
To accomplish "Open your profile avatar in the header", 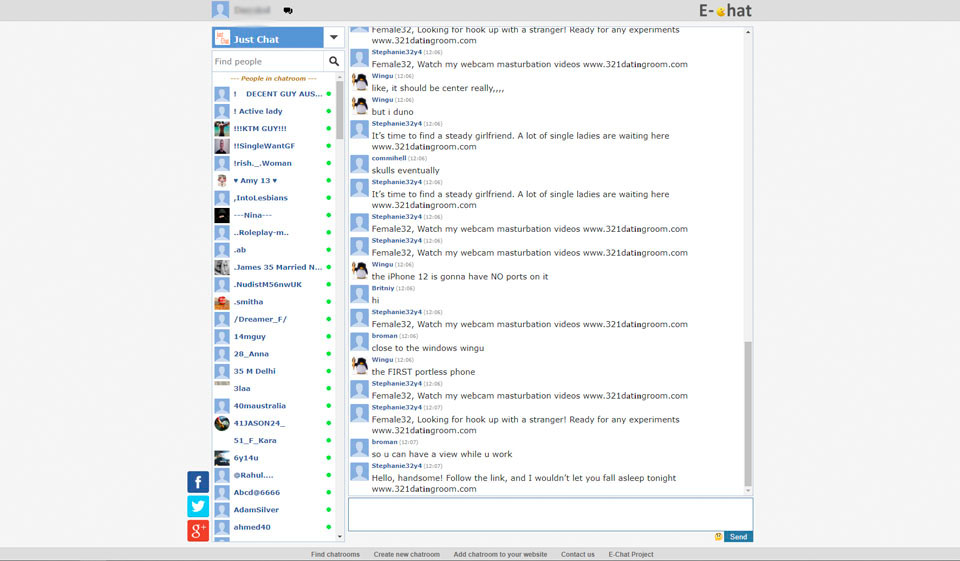I will pyautogui.click(x=220, y=10).
